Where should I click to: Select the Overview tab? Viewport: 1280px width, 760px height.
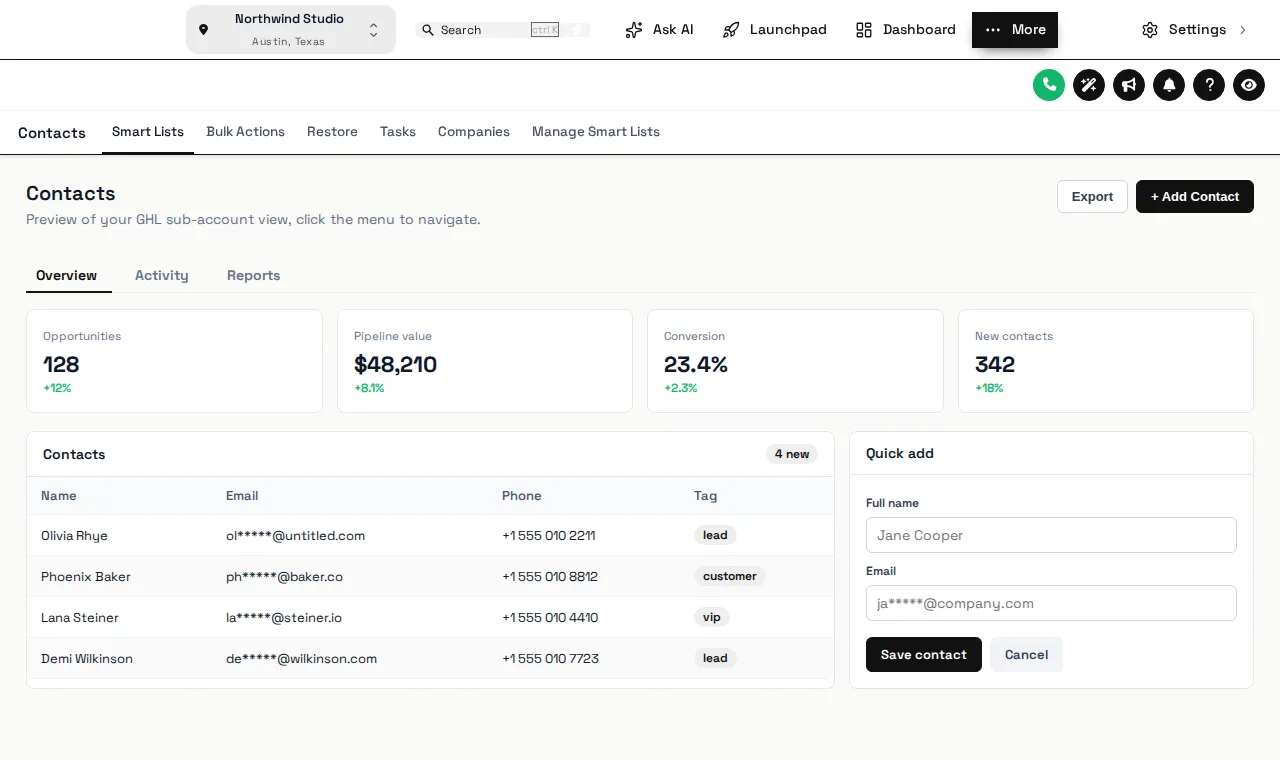coord(67,276)
